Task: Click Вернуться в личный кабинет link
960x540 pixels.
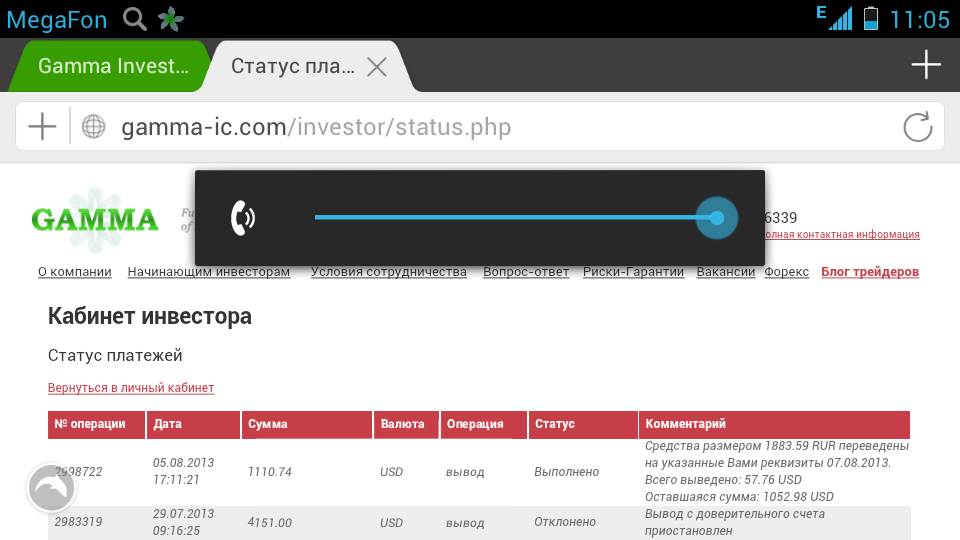Action: coord(131,388)
